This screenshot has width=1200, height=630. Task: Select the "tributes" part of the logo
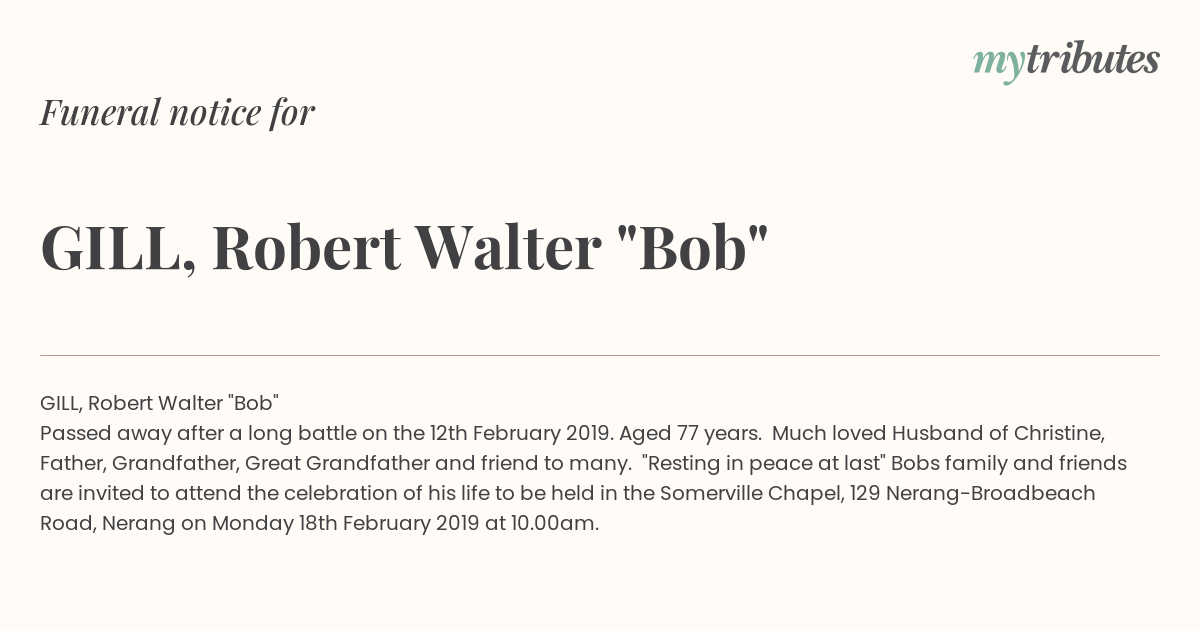tap(1092, 59)
